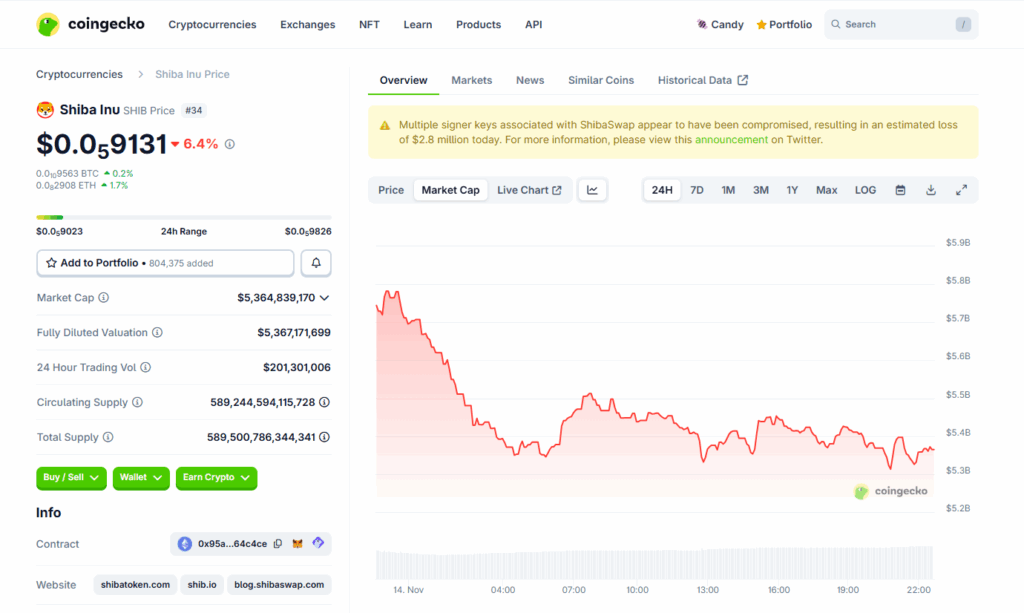Copy the contract address with copy icon
This screenshot has height=613, width=1024.
[x=277, y=544]
